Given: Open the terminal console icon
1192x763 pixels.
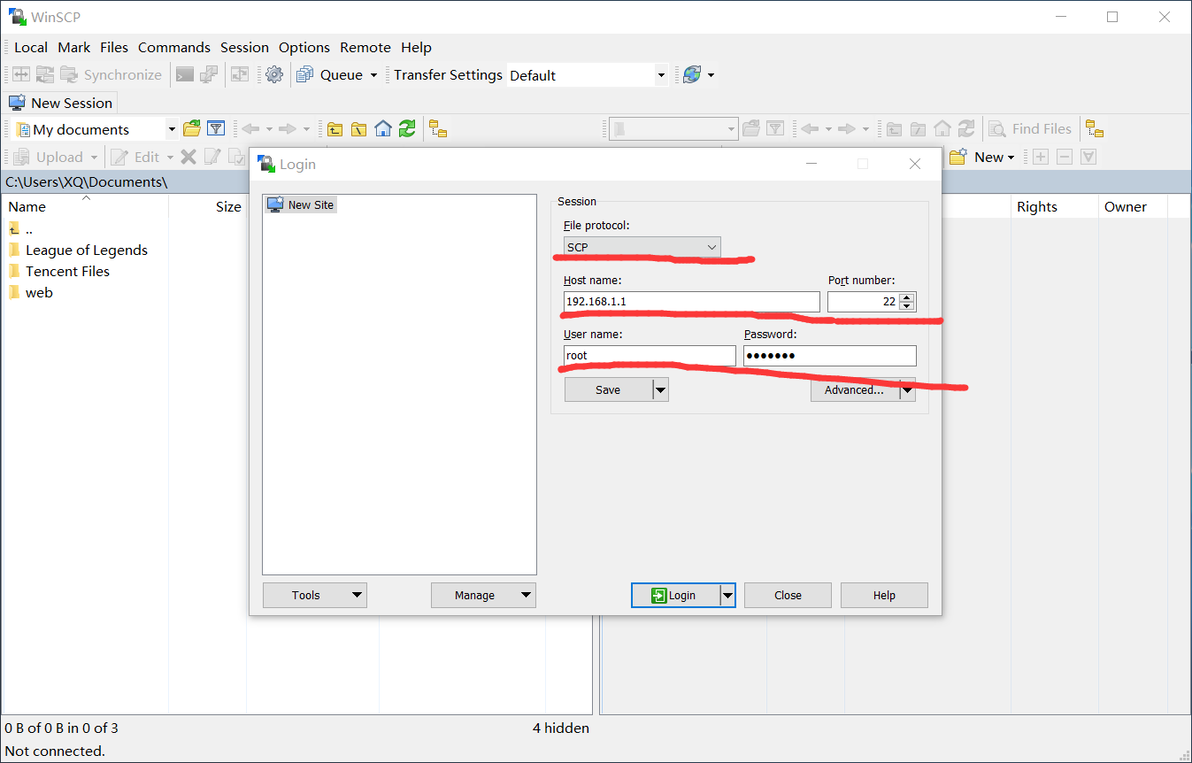Looking at the screenshot, I should click(185, 74).
